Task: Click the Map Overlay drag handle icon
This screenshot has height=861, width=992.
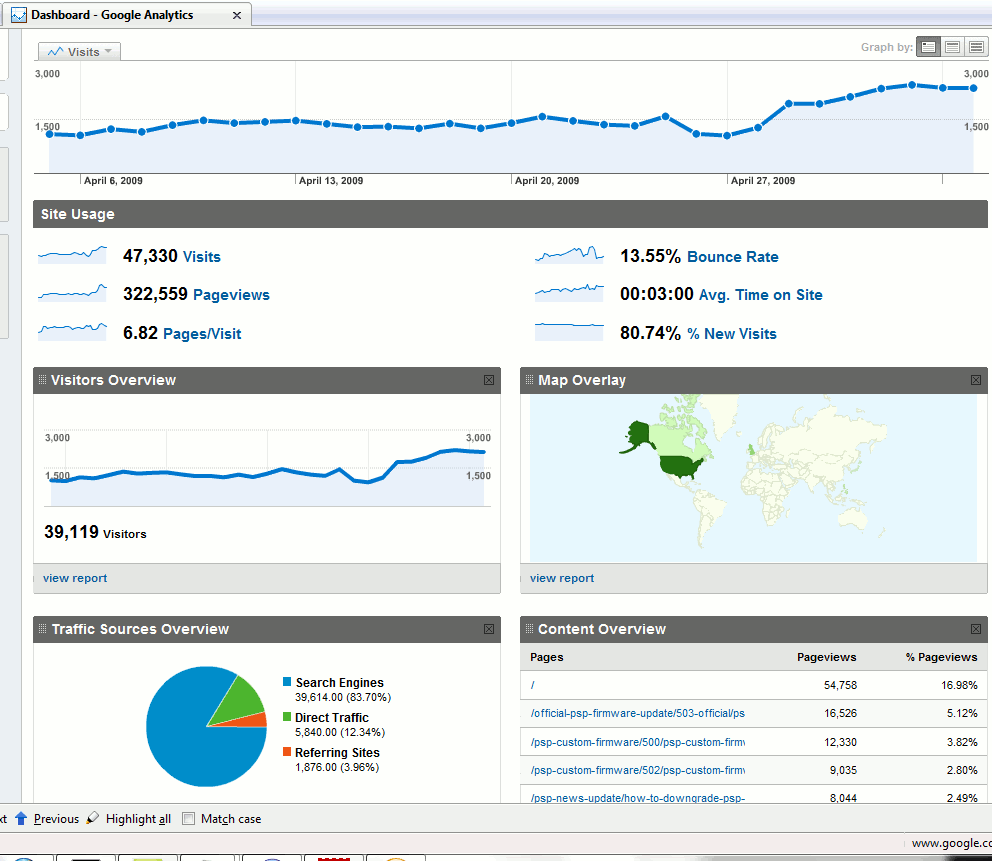Action: [x=530, y=380]
